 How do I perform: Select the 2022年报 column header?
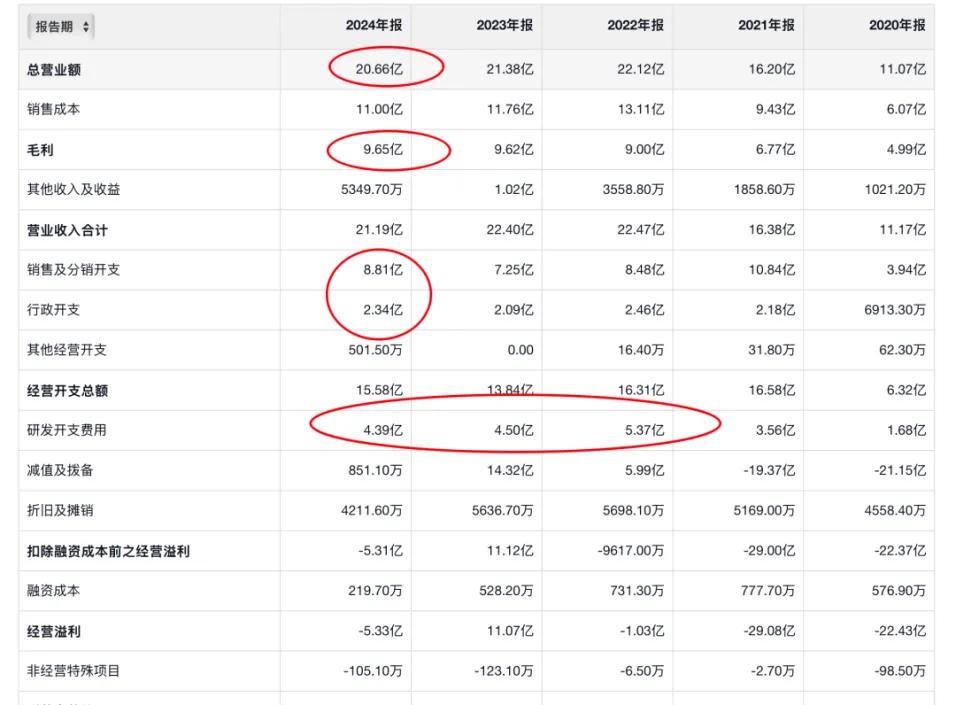[635, 26]
